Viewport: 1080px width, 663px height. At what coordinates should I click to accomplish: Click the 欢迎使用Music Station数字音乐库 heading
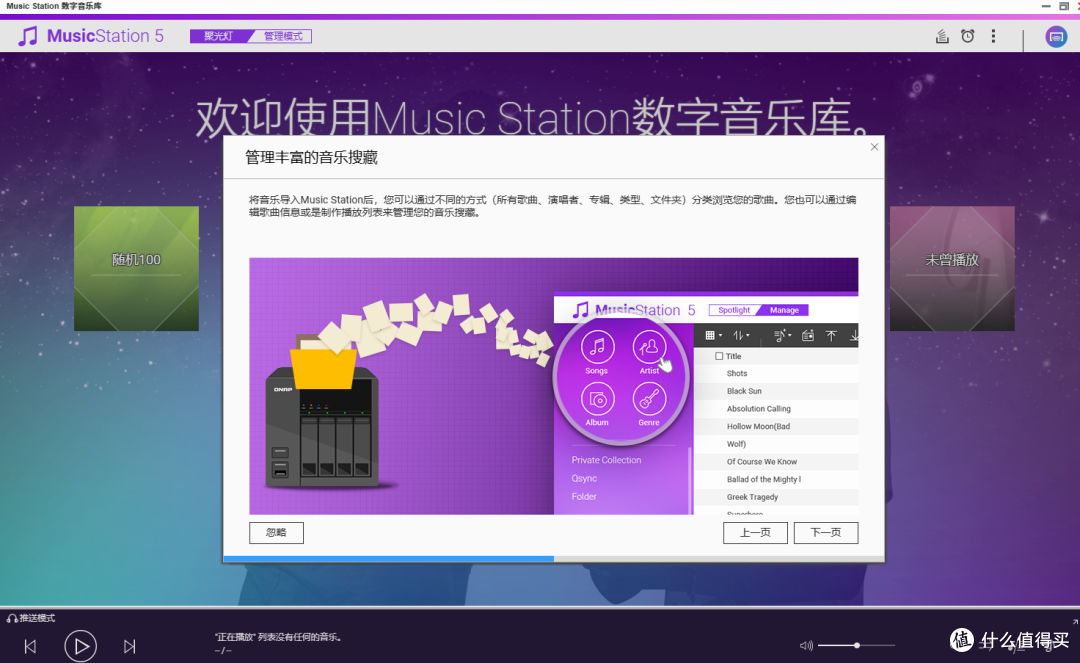pyautogui.click(x=532, y=118)
